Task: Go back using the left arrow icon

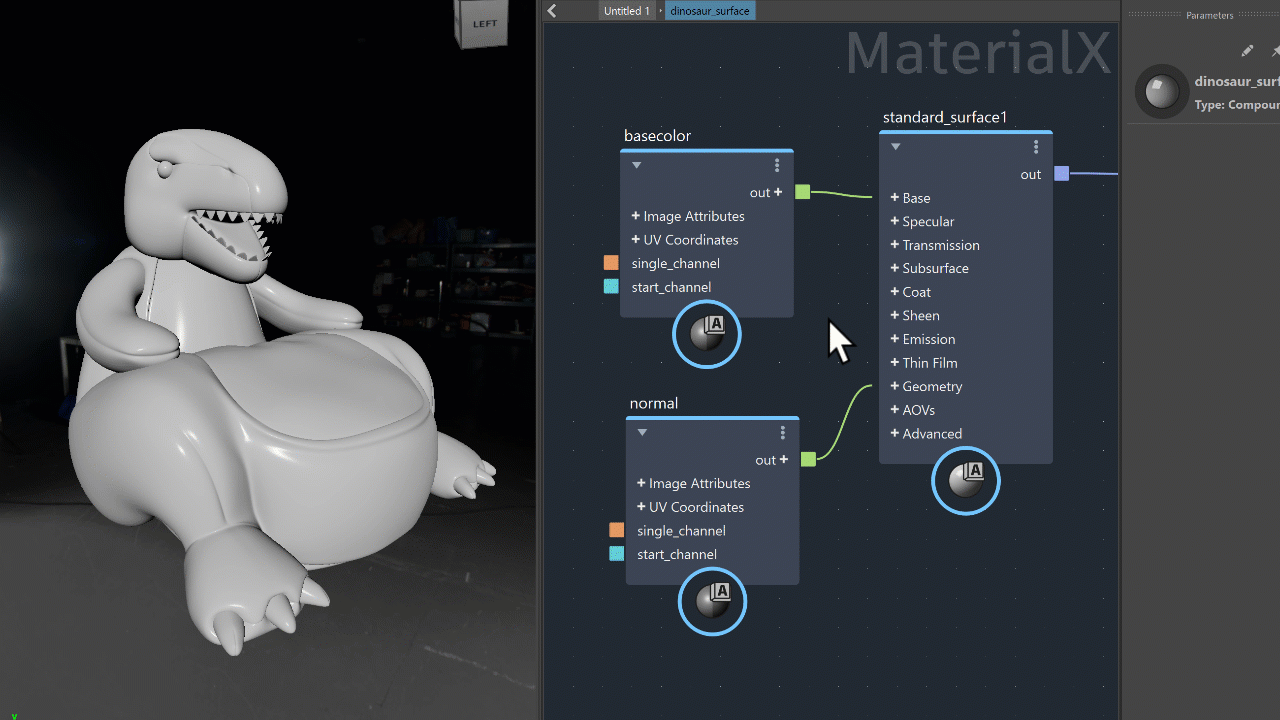Action: point(552,11)
